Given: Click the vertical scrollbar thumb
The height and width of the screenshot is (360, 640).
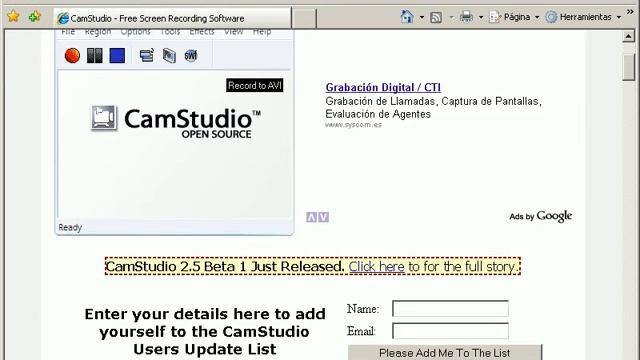Looking at the screenshot, I should coord(629,67).
